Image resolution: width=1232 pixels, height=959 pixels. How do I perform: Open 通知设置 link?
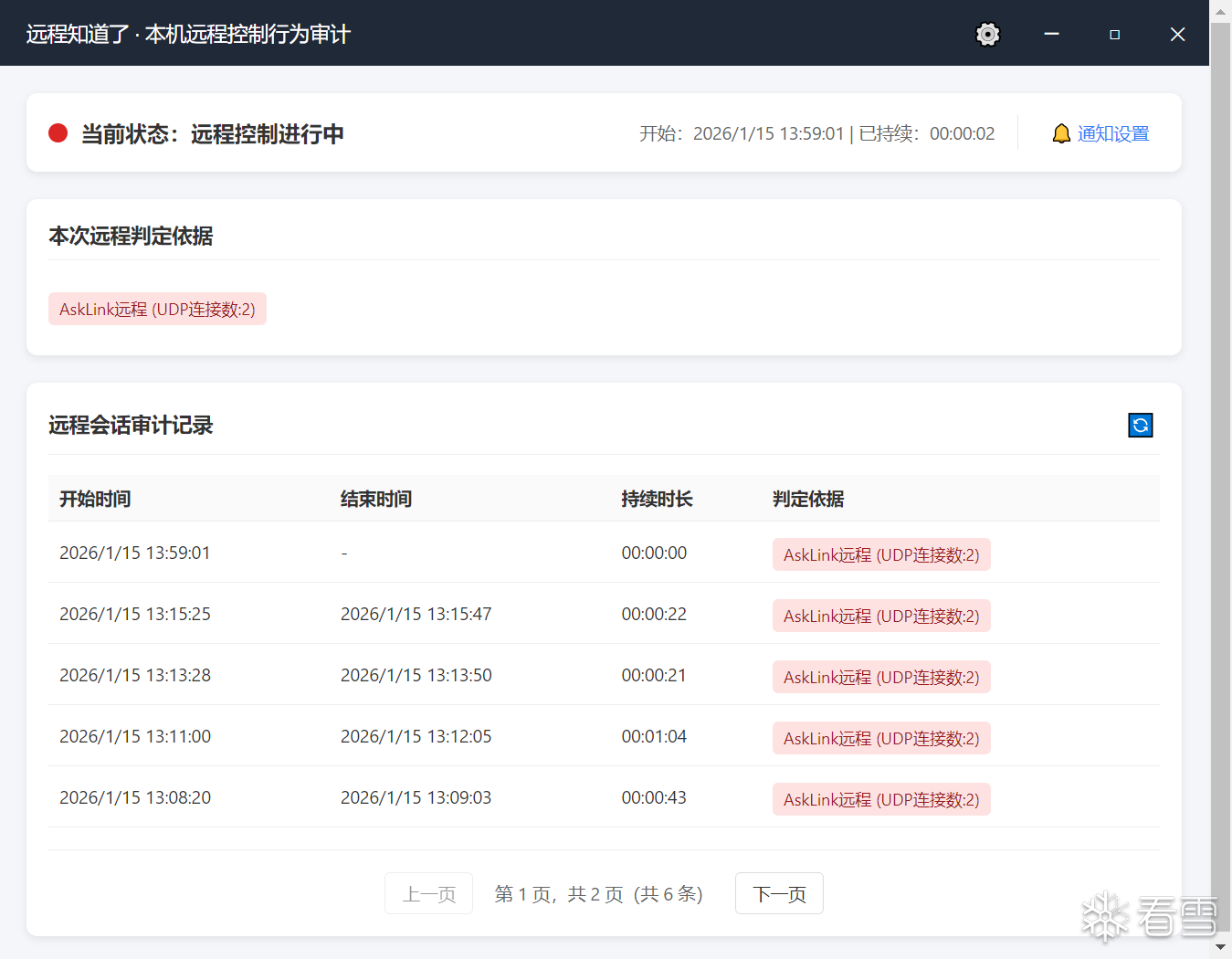1113,134
